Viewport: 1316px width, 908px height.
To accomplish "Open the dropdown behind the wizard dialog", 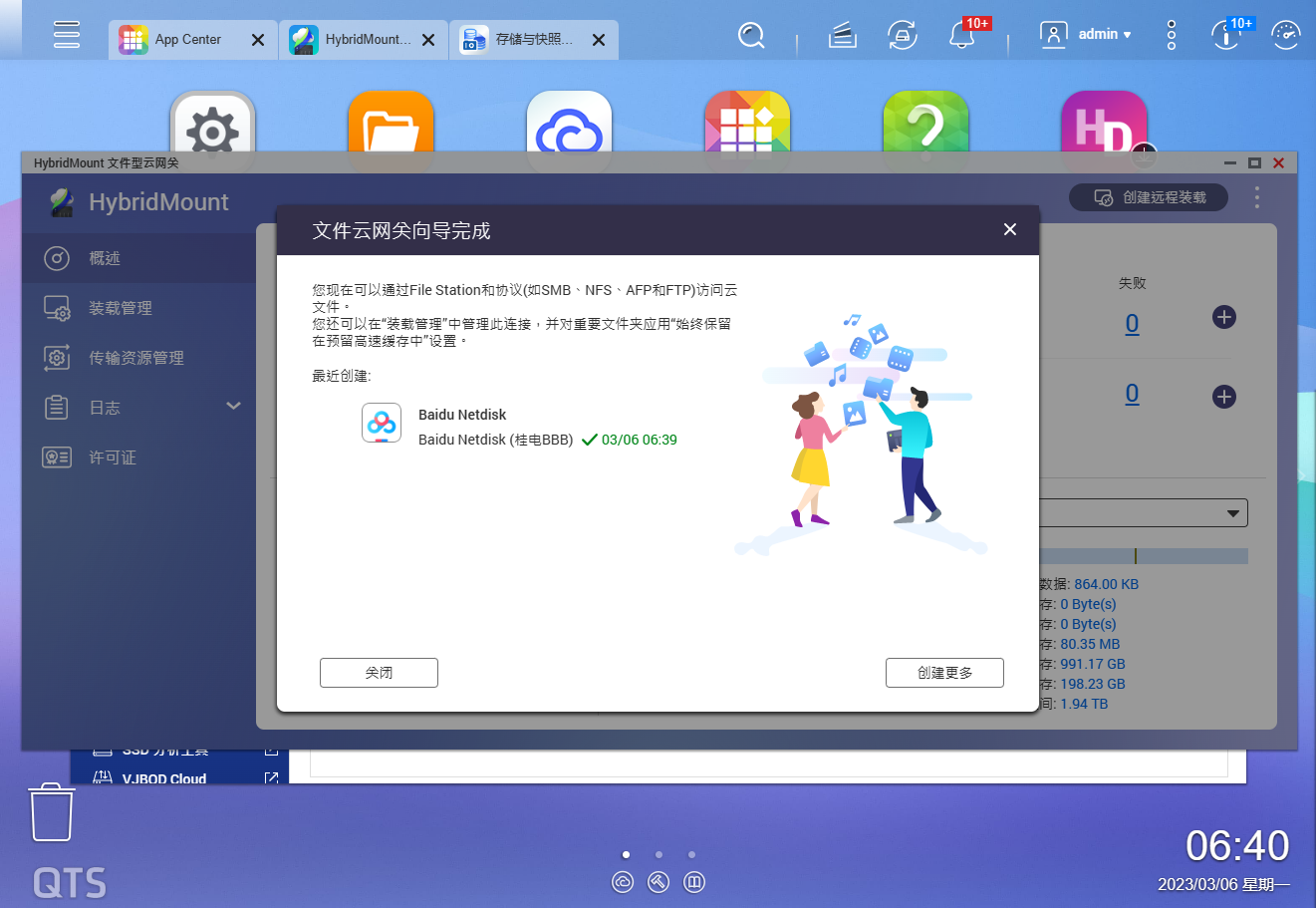I will pyautogui.click(x=1144, y=513).
